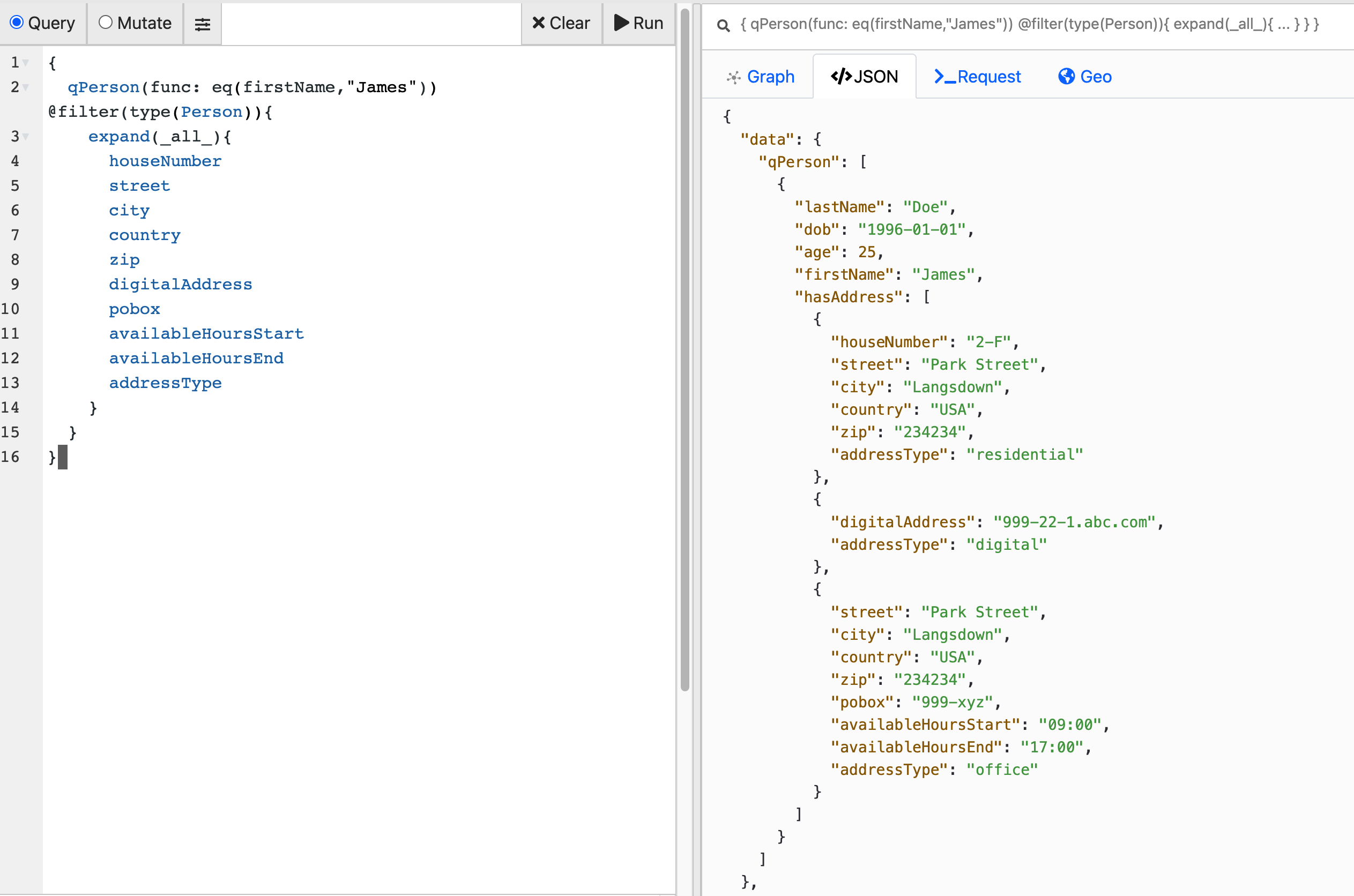Screen dimensions: 1354x896
Task: Collapse the code fold at line 1
Action: [x=25, y=63]
